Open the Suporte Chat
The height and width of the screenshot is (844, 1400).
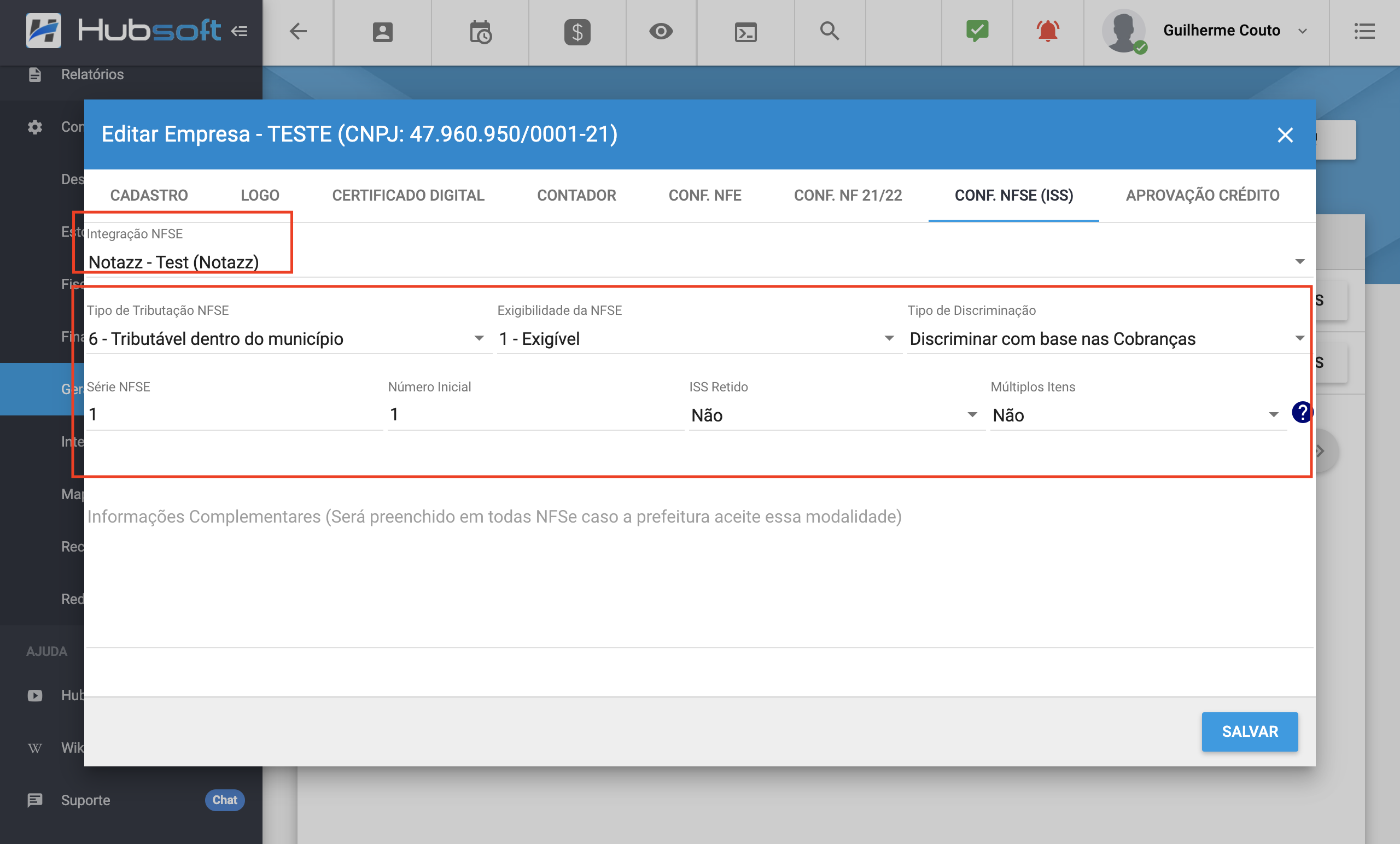coord(224,800)
